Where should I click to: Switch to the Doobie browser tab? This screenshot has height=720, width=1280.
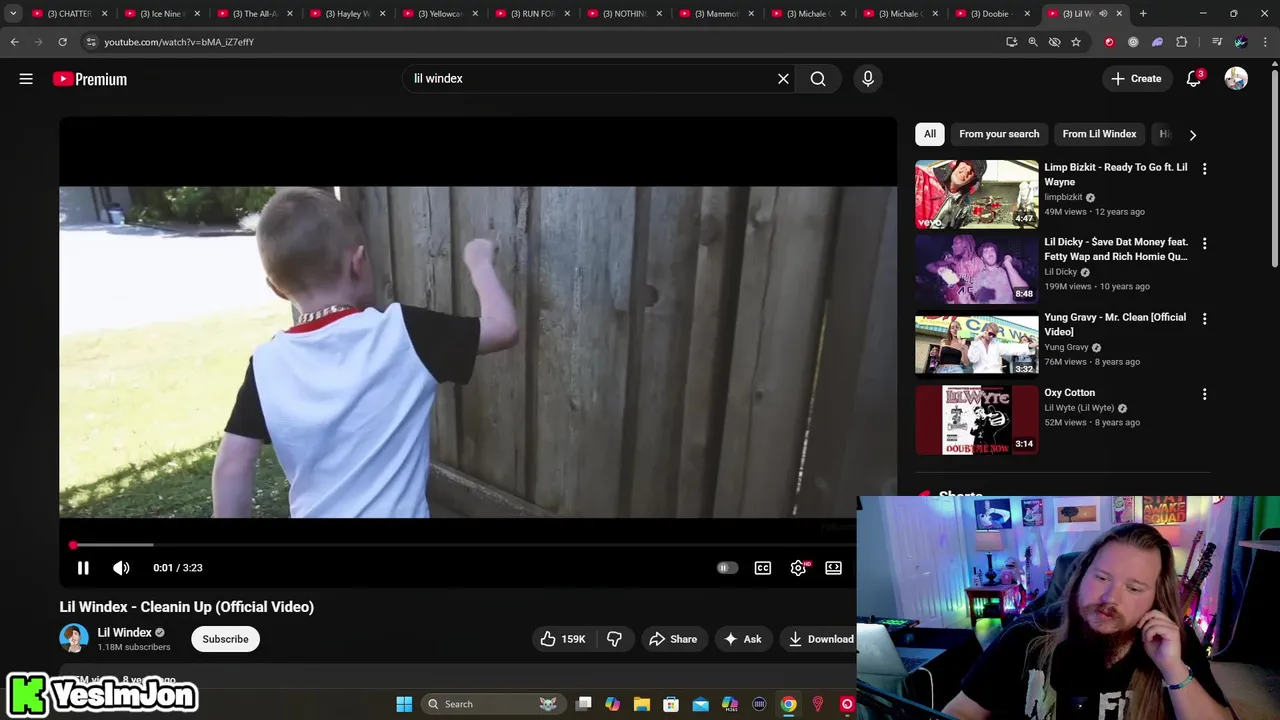992,14
